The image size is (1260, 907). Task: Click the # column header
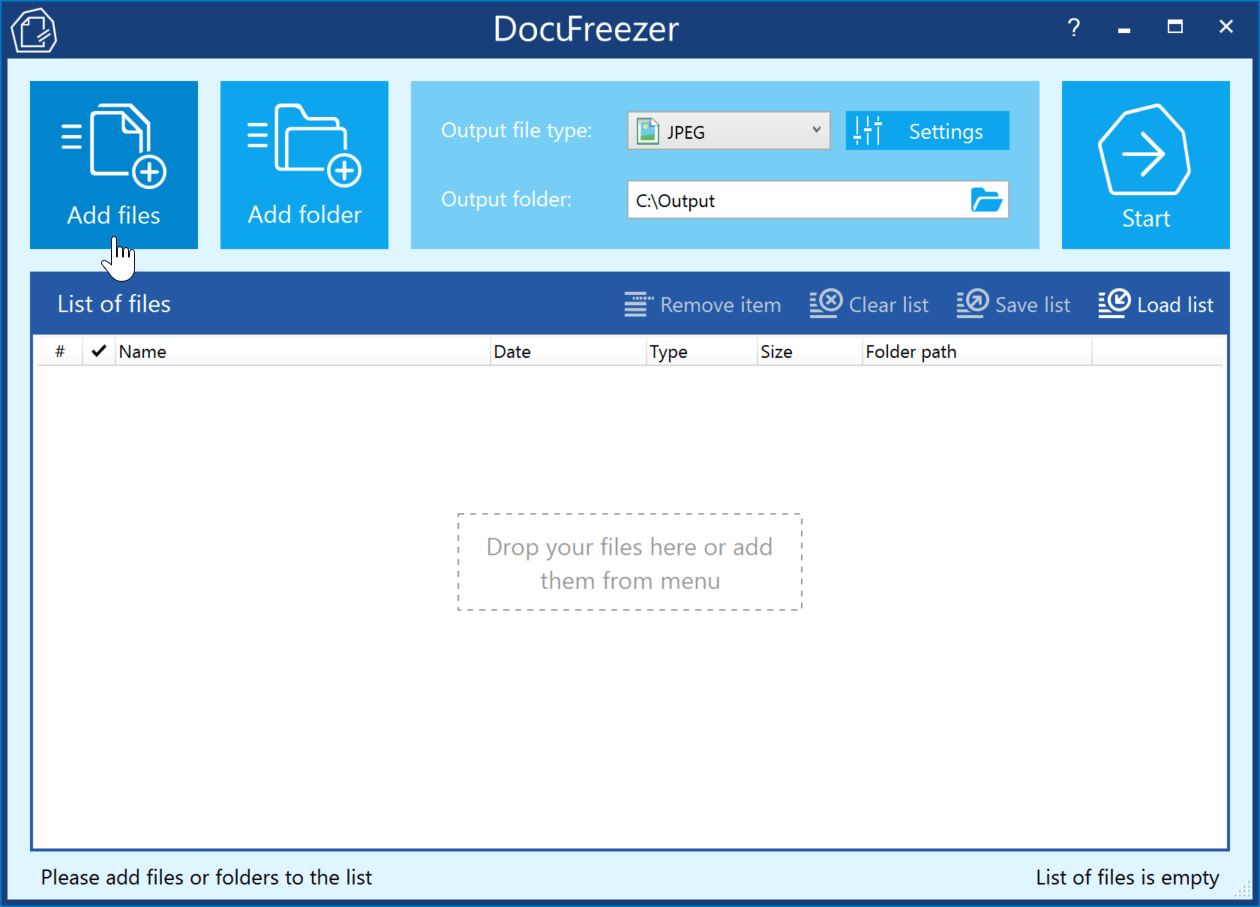pos(60,352)
